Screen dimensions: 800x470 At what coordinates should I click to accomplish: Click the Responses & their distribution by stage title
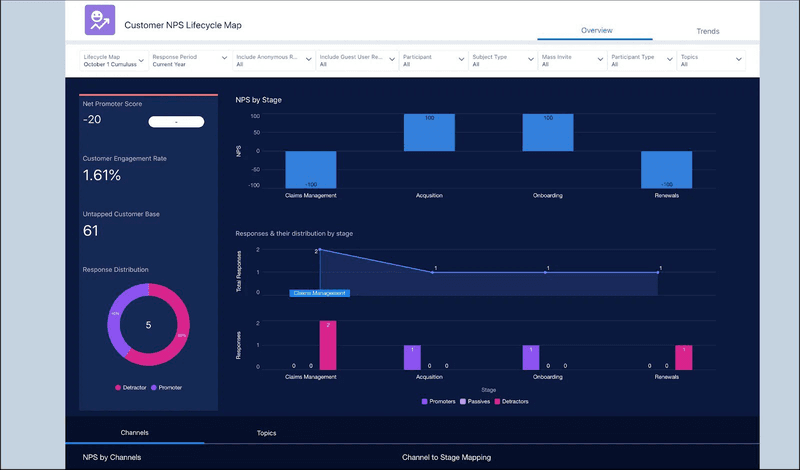click(x=294, y=234)
